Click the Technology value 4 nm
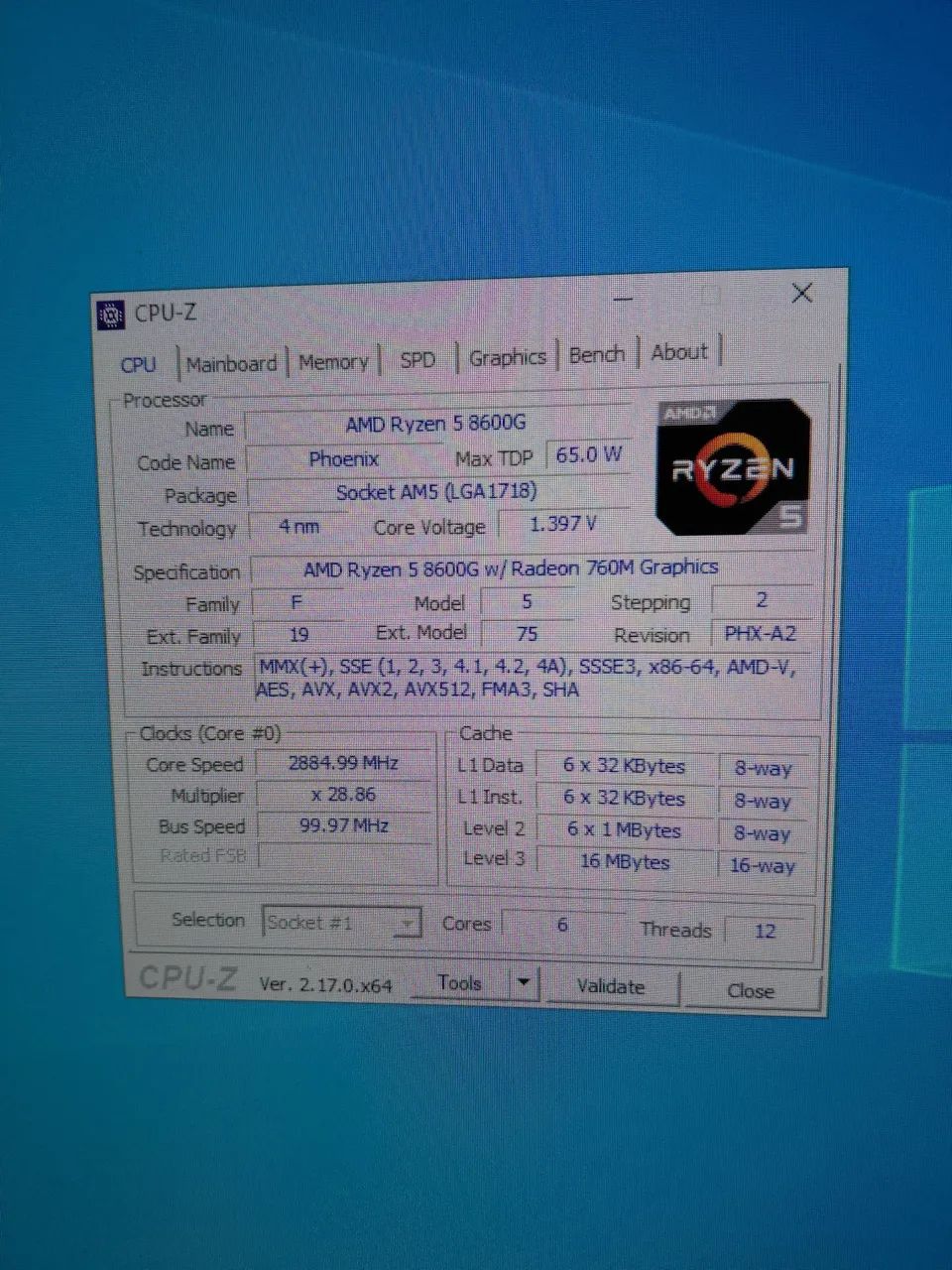 coord(298,527)
